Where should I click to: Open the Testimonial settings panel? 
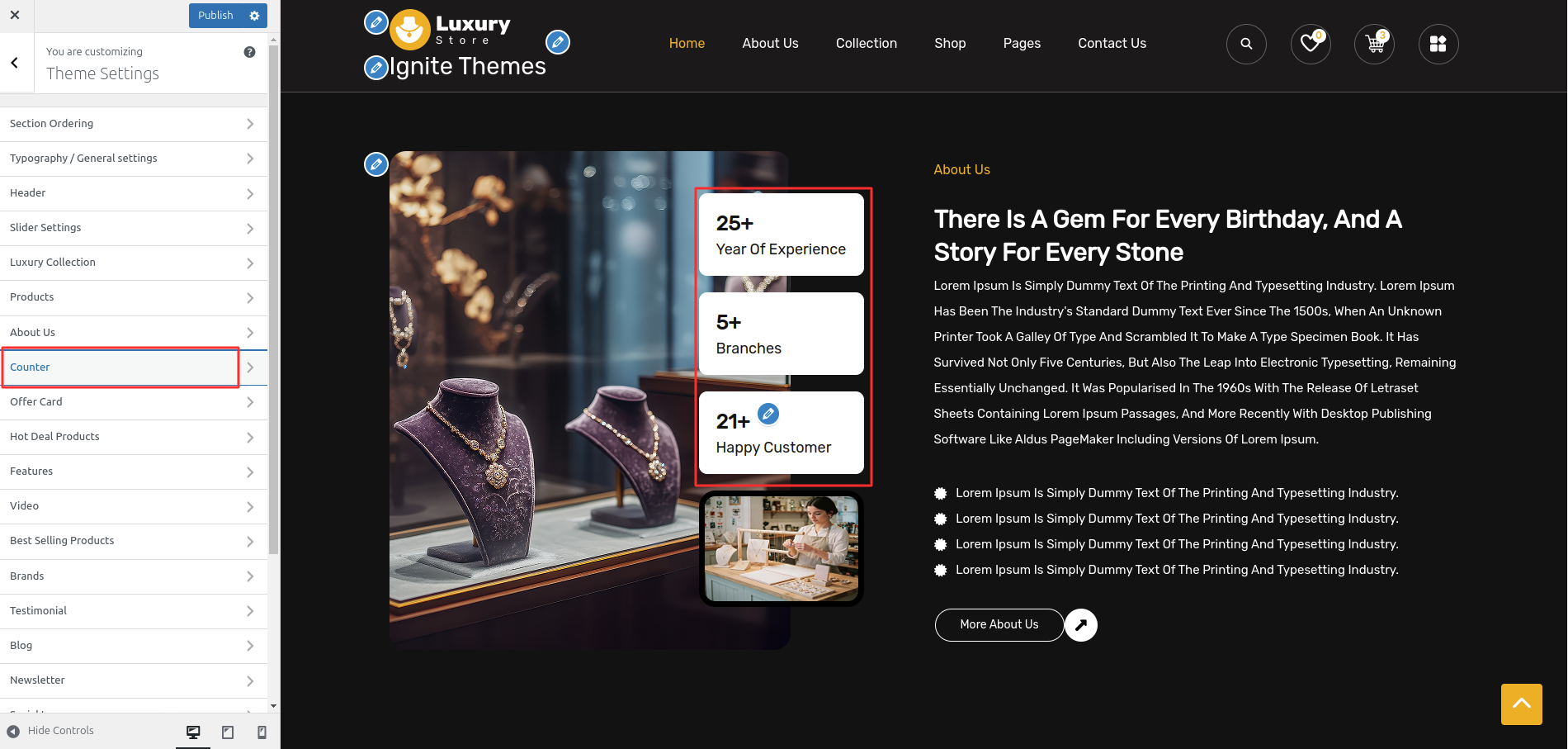134,611
